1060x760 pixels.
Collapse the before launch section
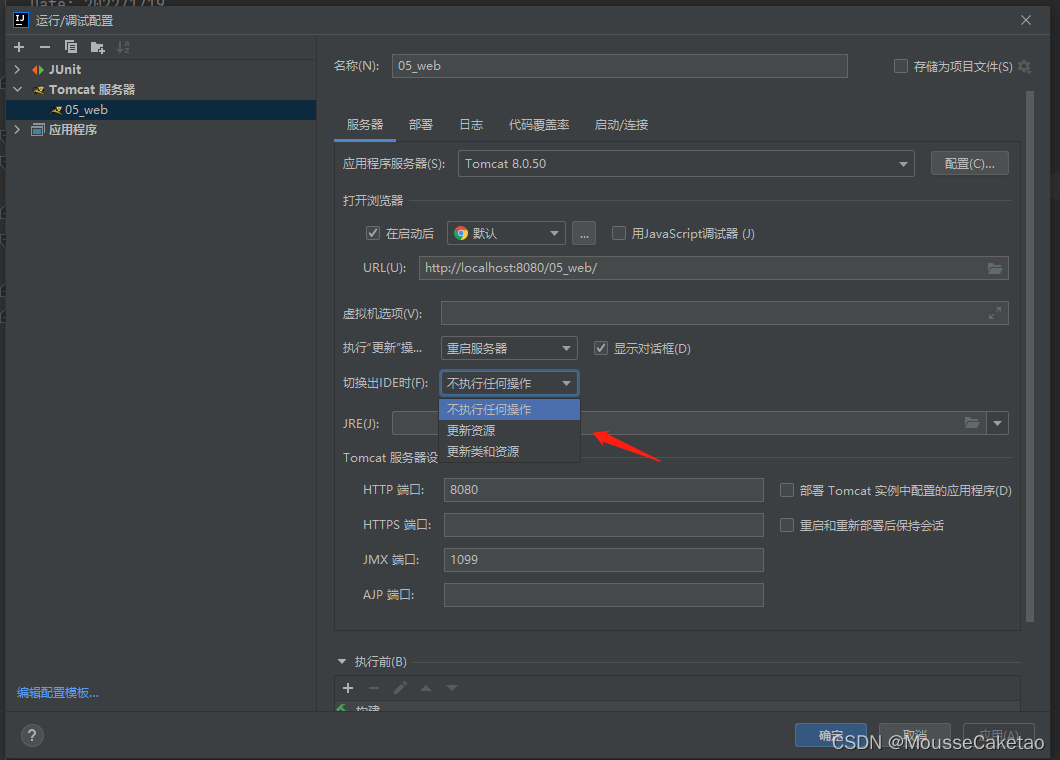[x=342, y=661]
